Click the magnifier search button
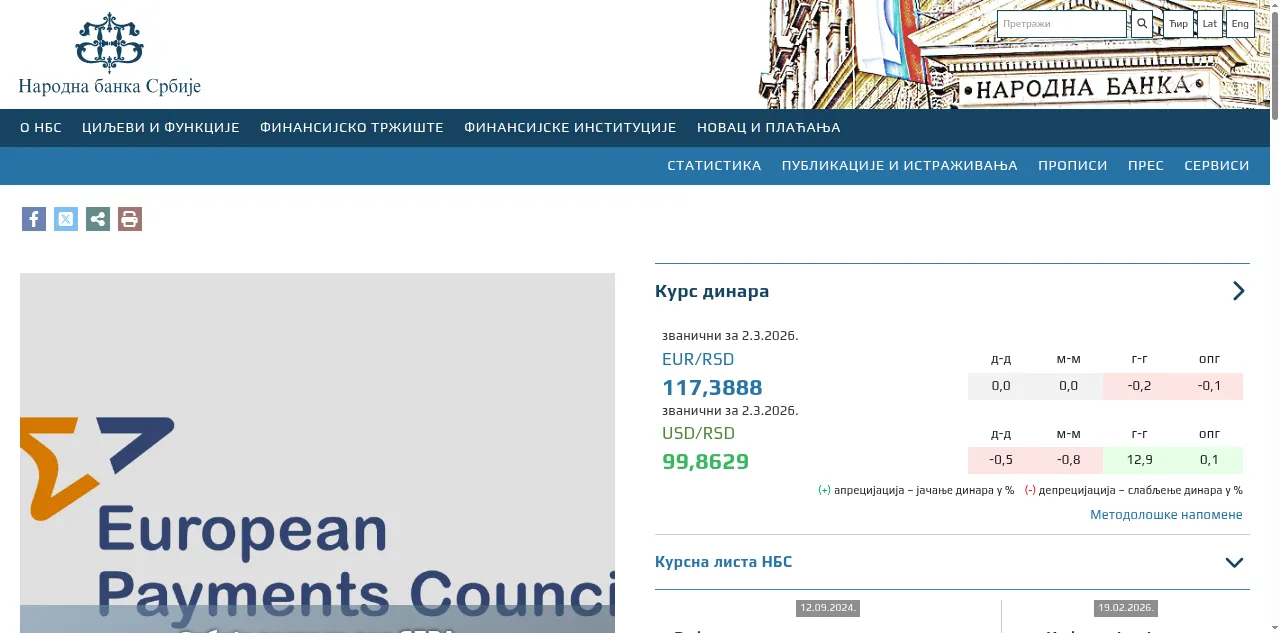 (1142, 24)
